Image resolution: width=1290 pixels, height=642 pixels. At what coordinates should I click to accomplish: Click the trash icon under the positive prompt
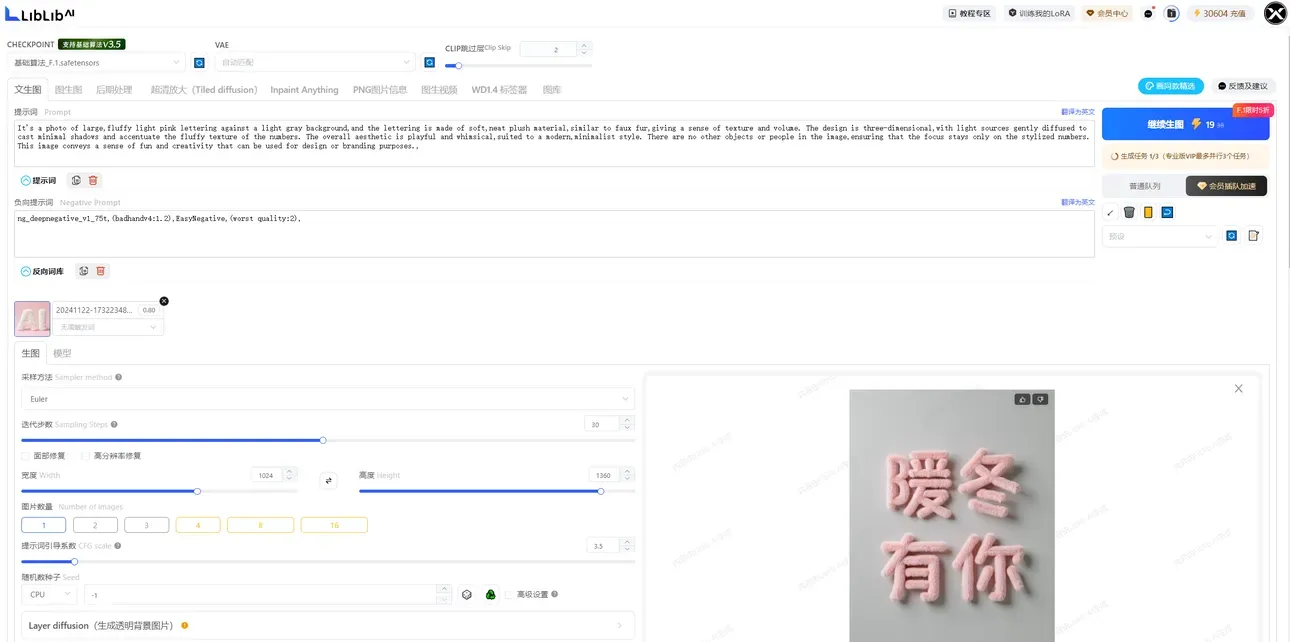coord(93,180)
